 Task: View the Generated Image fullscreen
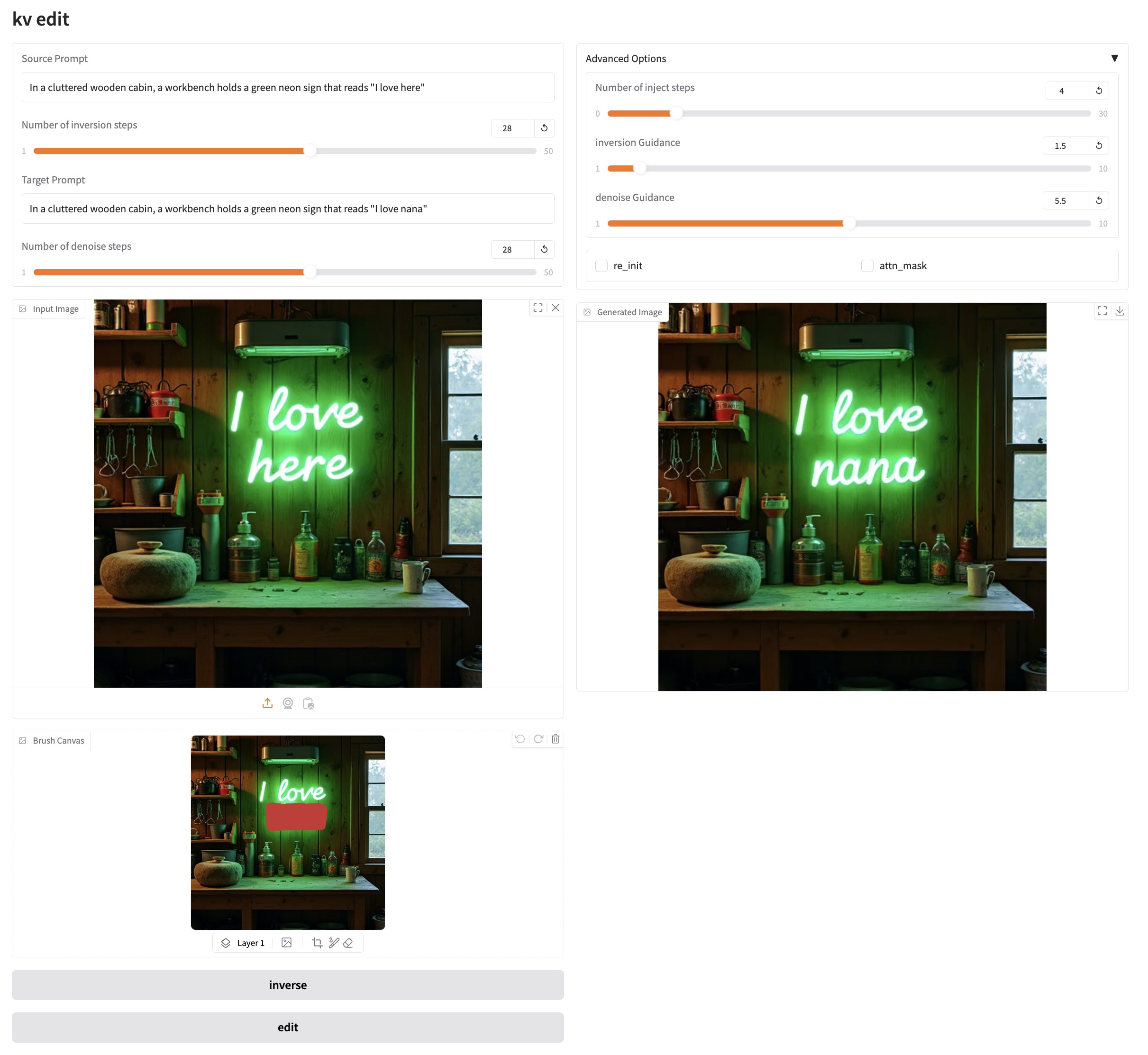pyautogui.click(x=1102, y=310)
